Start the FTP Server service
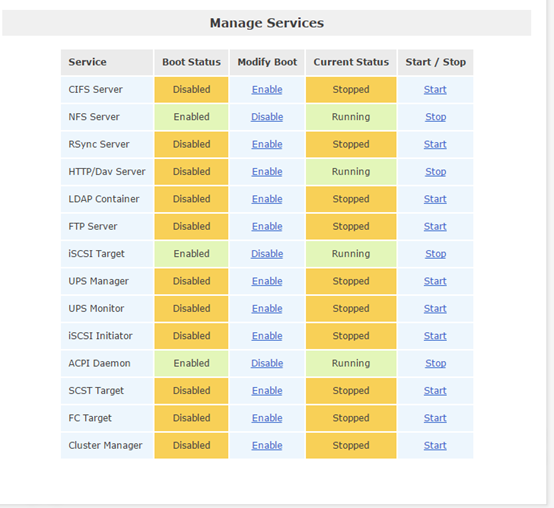554x508 pixels. [435, 226]
